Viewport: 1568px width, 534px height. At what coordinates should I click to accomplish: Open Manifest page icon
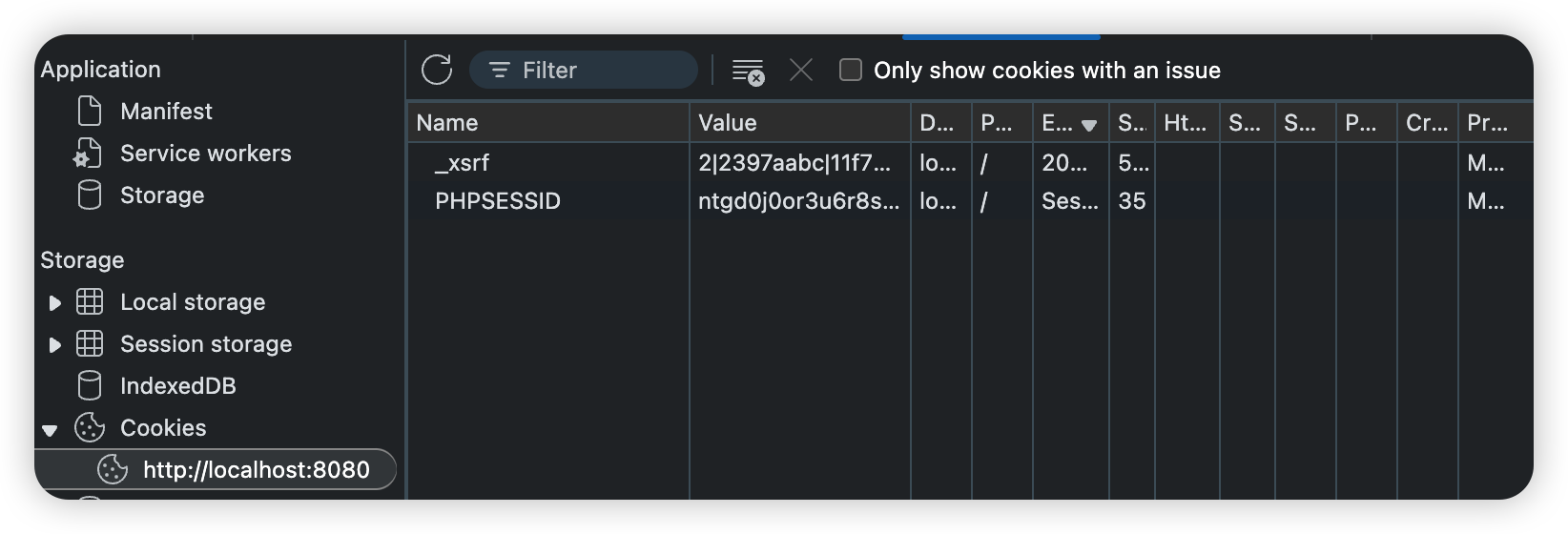coord(89,111)
